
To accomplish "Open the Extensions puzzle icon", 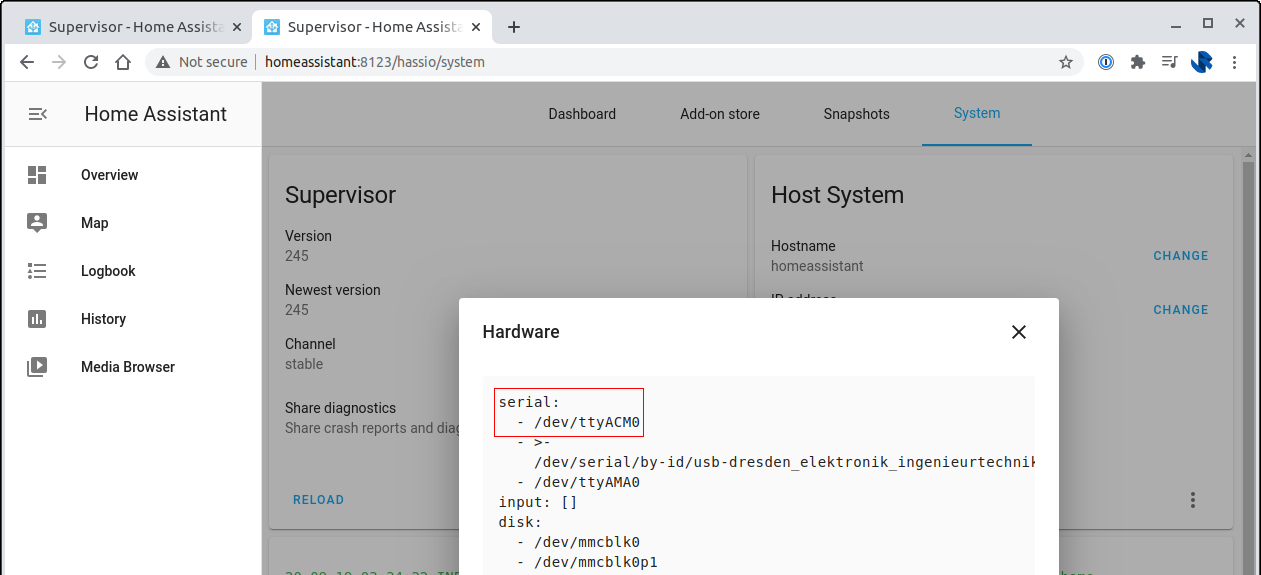I will coord(1137,62).
